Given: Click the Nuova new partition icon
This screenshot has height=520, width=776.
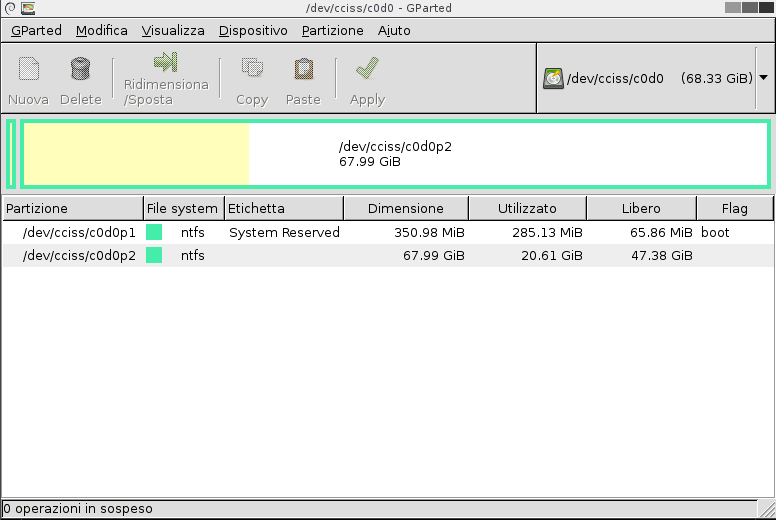Looking at the screenshot, I should pos(29,70).
